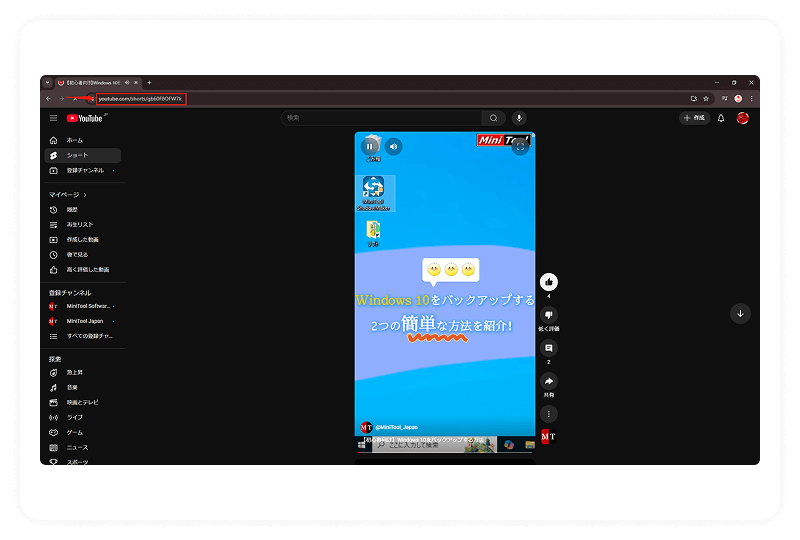Viewport: 800px width, 540px height.
Task: Share the Shorts video
Action: pos(548,381)
